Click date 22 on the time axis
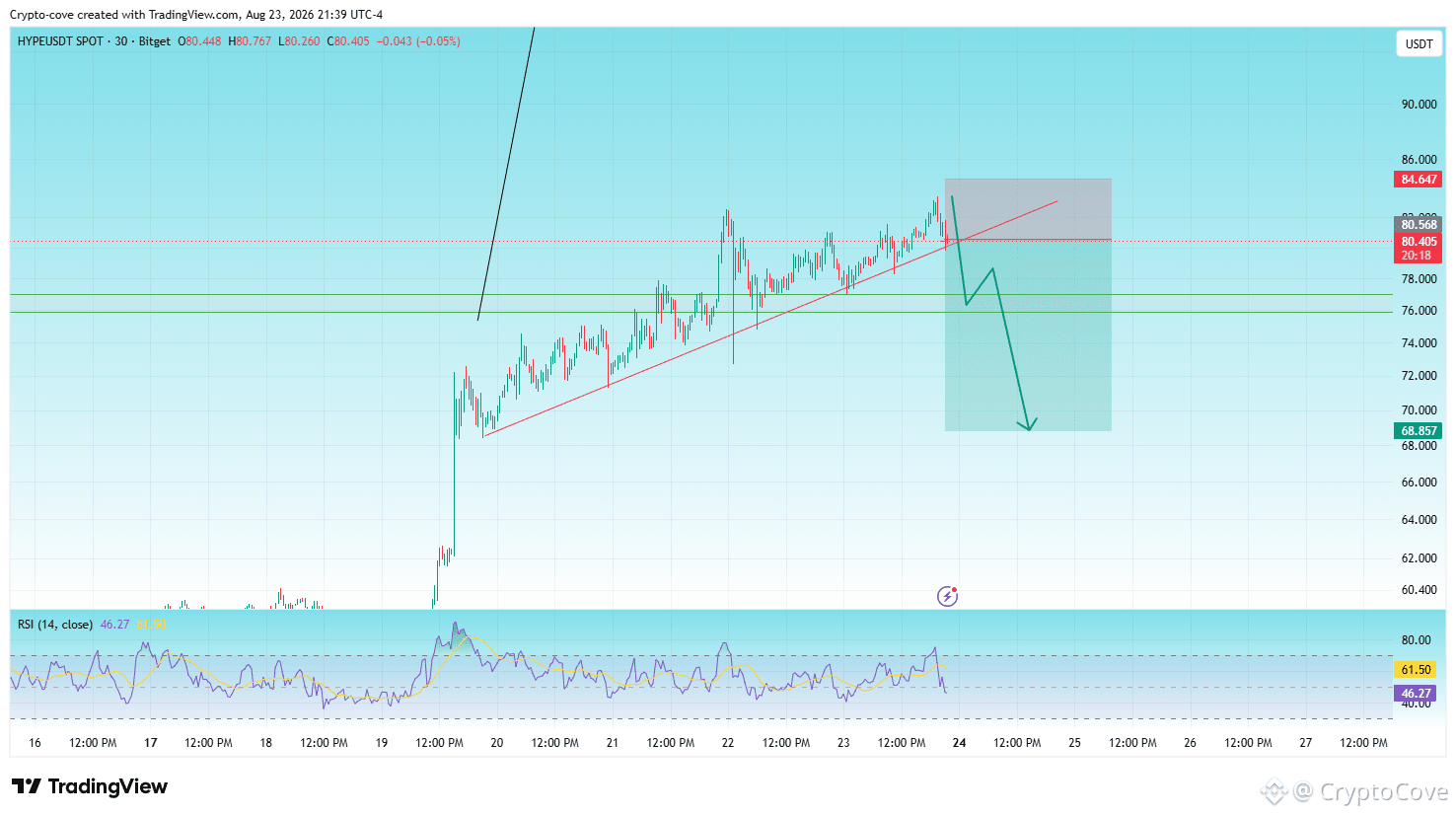This screenshot has width=1456, height=816. 728,743
